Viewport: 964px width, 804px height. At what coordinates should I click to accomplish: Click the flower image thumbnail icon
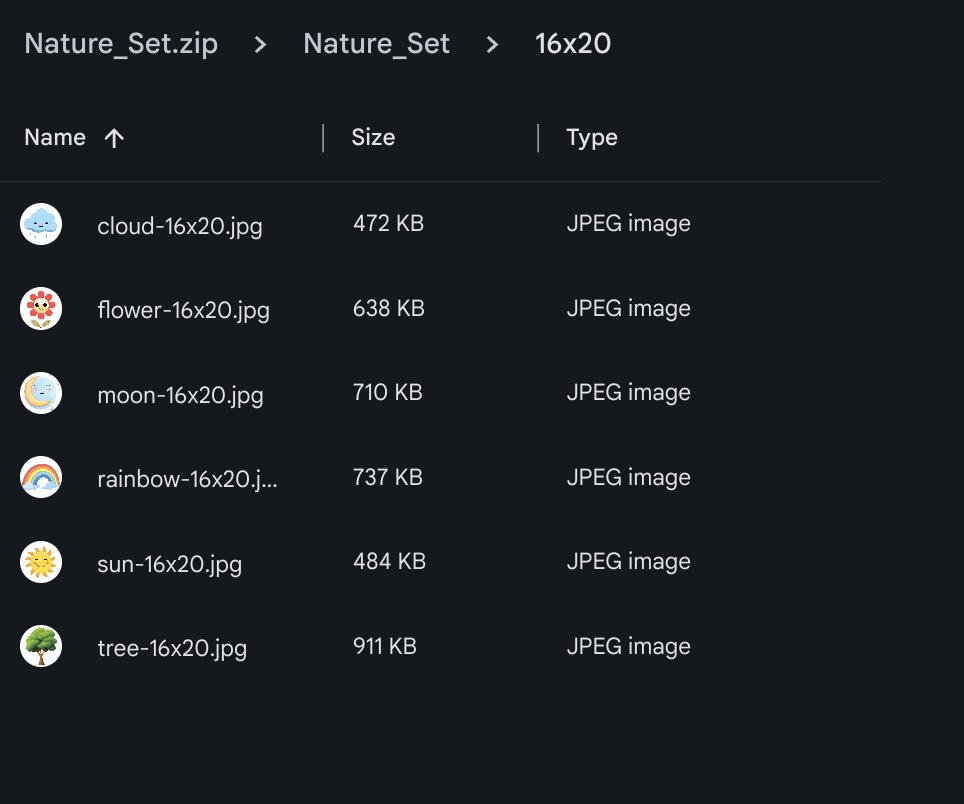[x=41, y=309]
